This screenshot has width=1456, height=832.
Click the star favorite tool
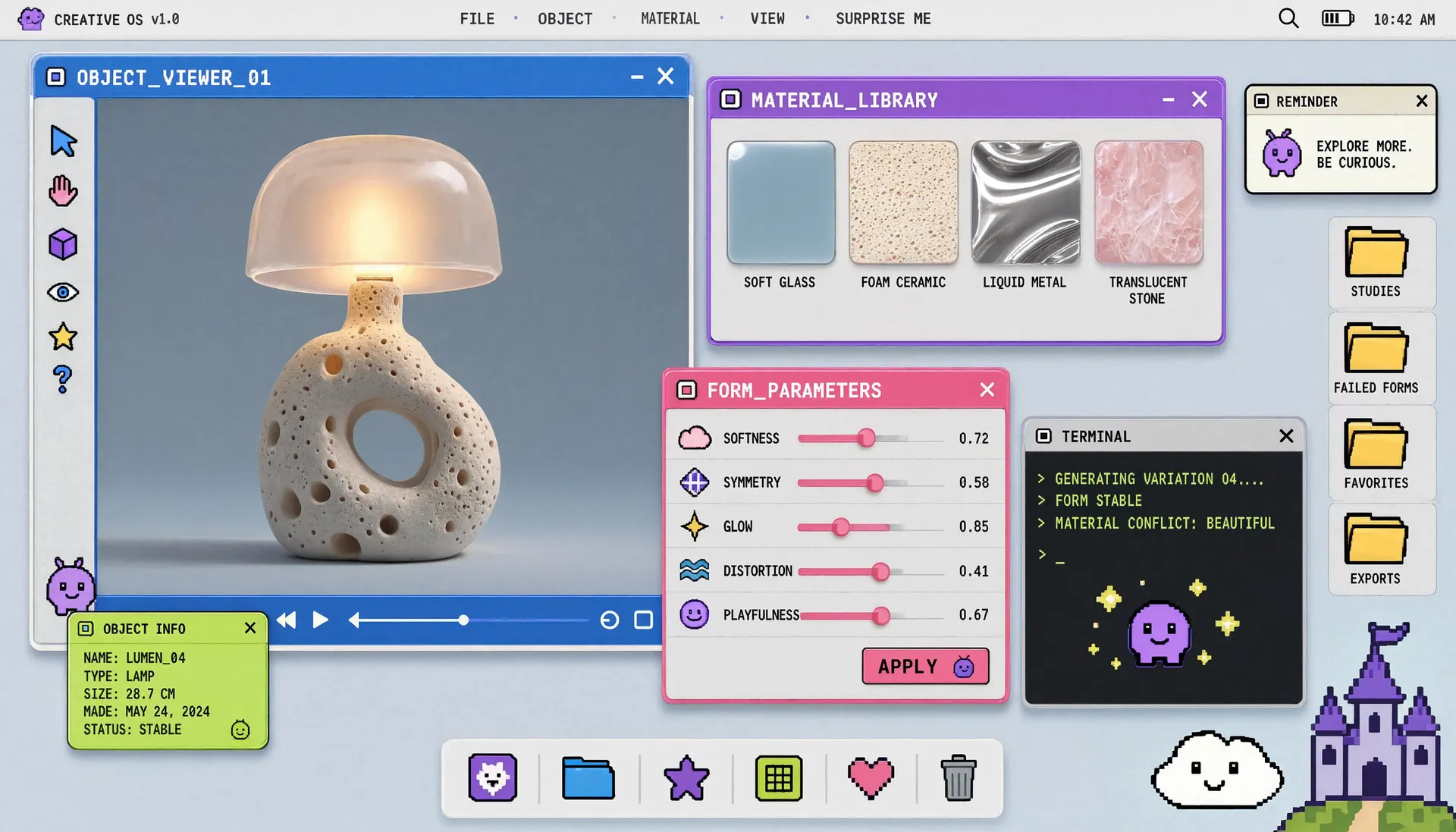[x=63, y=337]
